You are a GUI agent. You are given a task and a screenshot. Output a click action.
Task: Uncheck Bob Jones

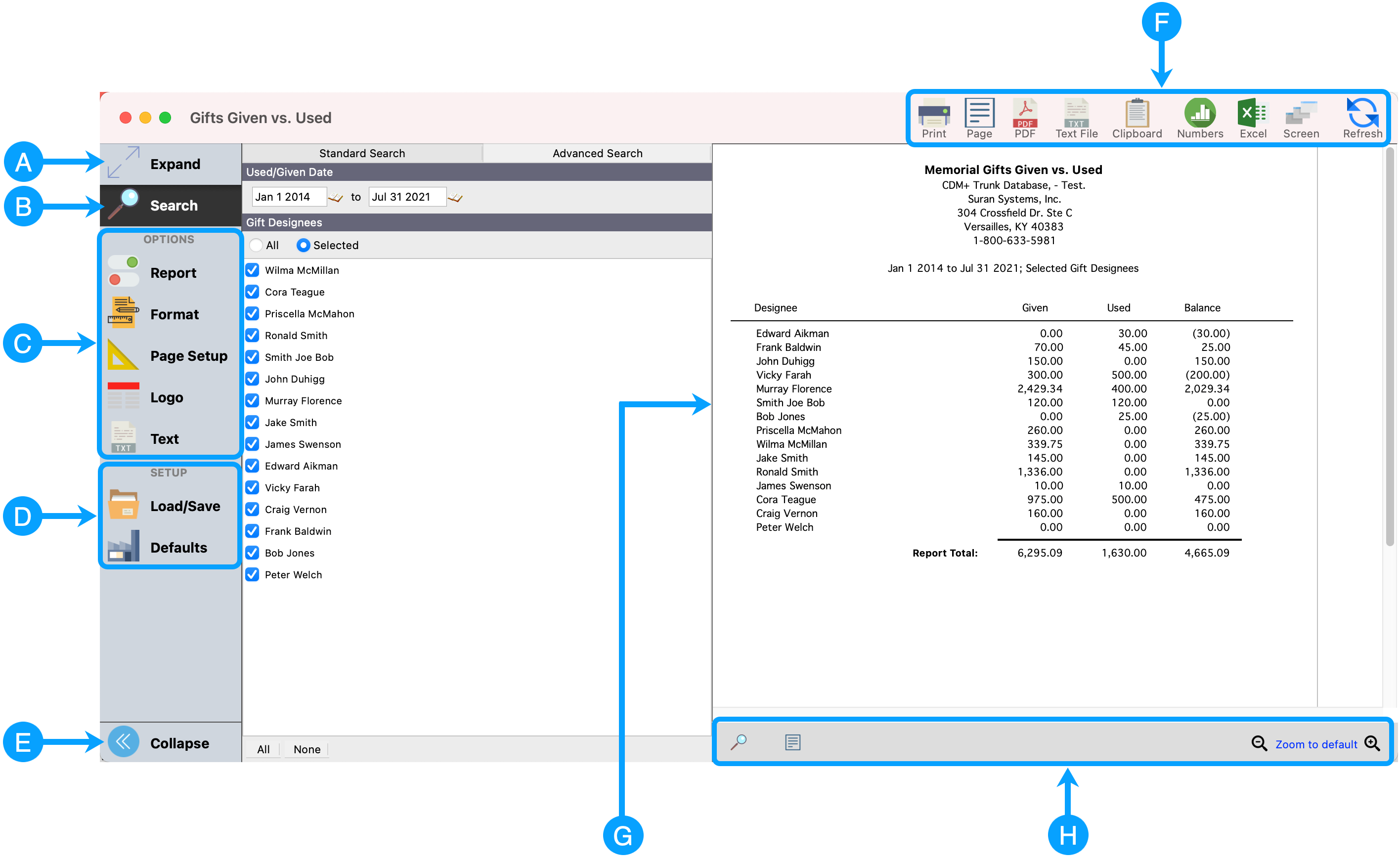252,553
